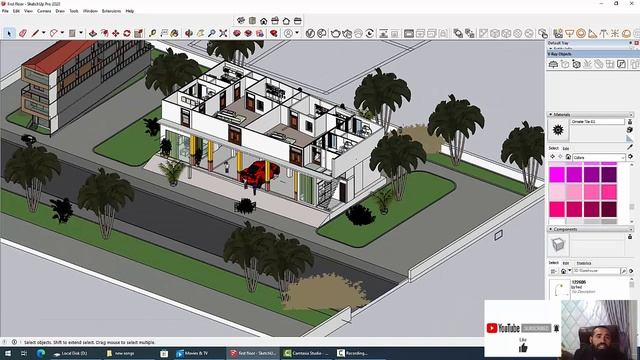Viewport: 640px width, 360px height.
Task: Select the Orbit camera tool
Action: (x=189, y=33)
